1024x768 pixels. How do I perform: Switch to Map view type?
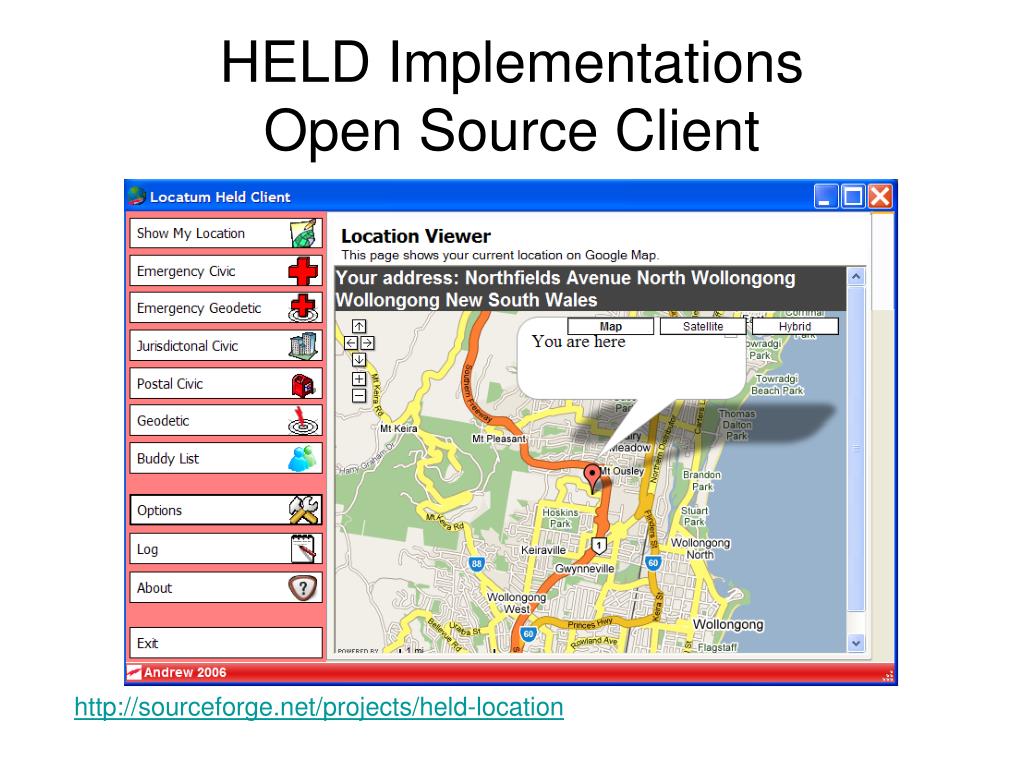[x=611, y=327]
